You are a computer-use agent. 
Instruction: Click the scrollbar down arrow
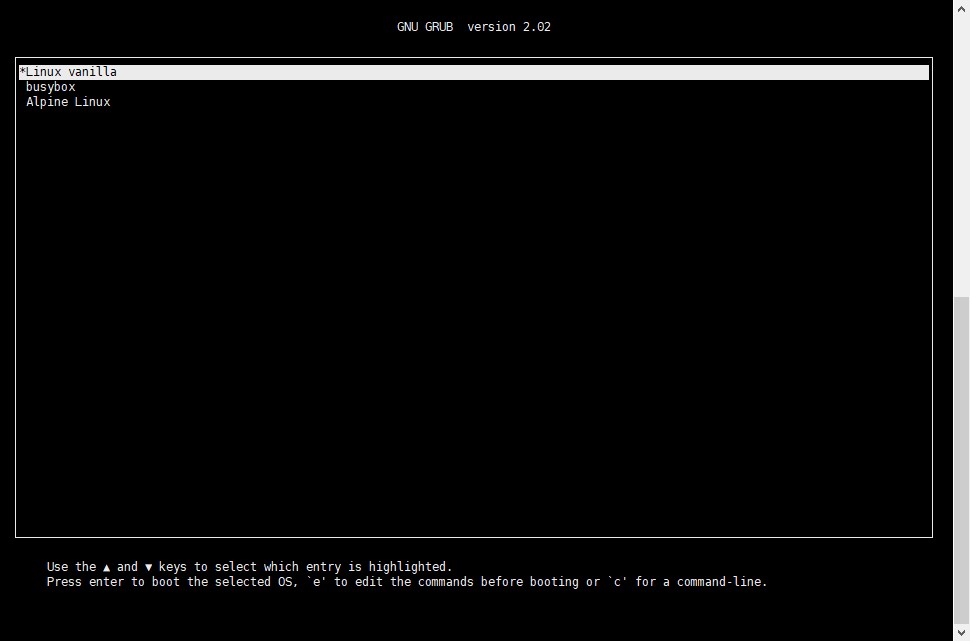961,633
